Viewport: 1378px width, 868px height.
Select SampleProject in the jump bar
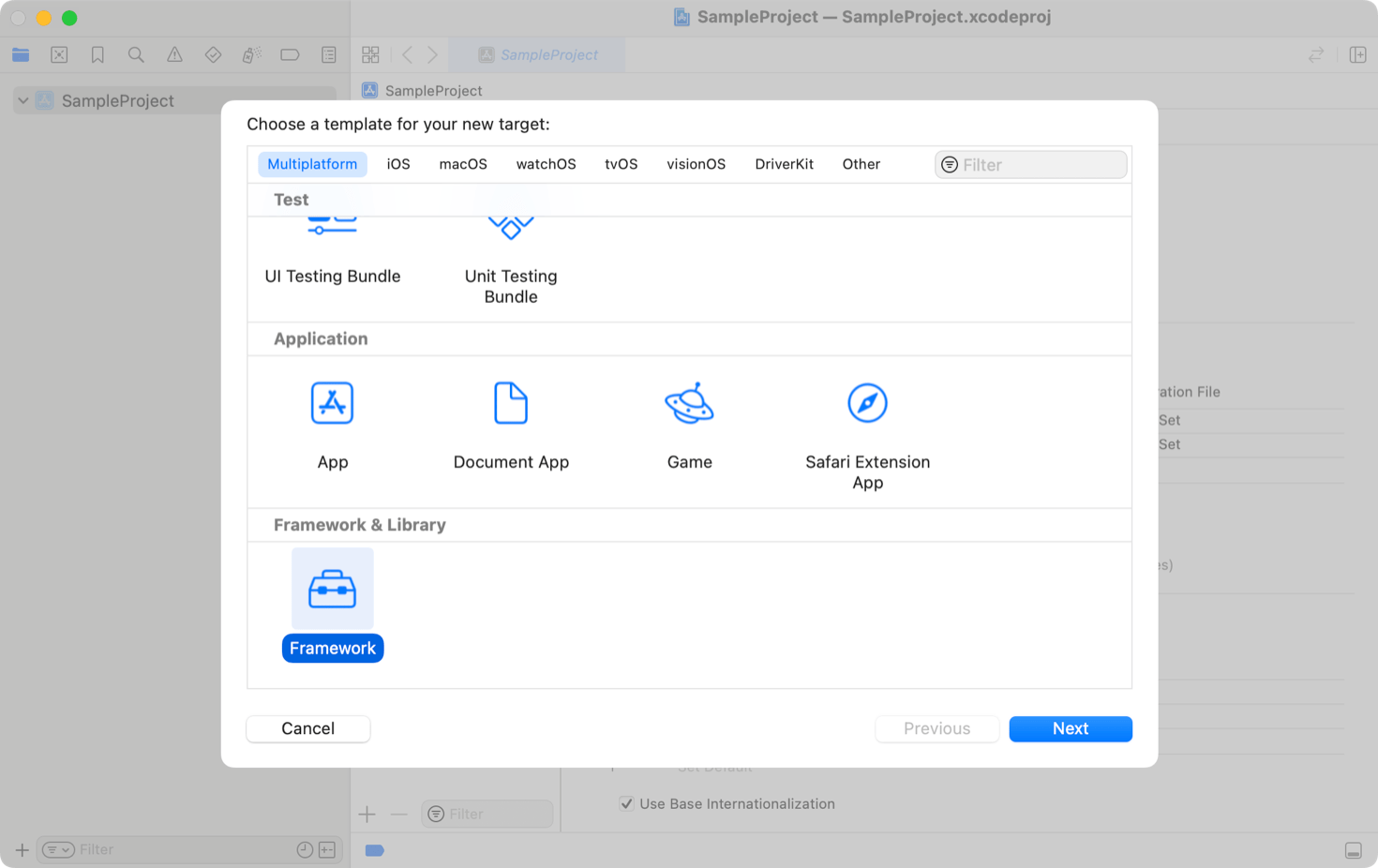click(423, 91)
